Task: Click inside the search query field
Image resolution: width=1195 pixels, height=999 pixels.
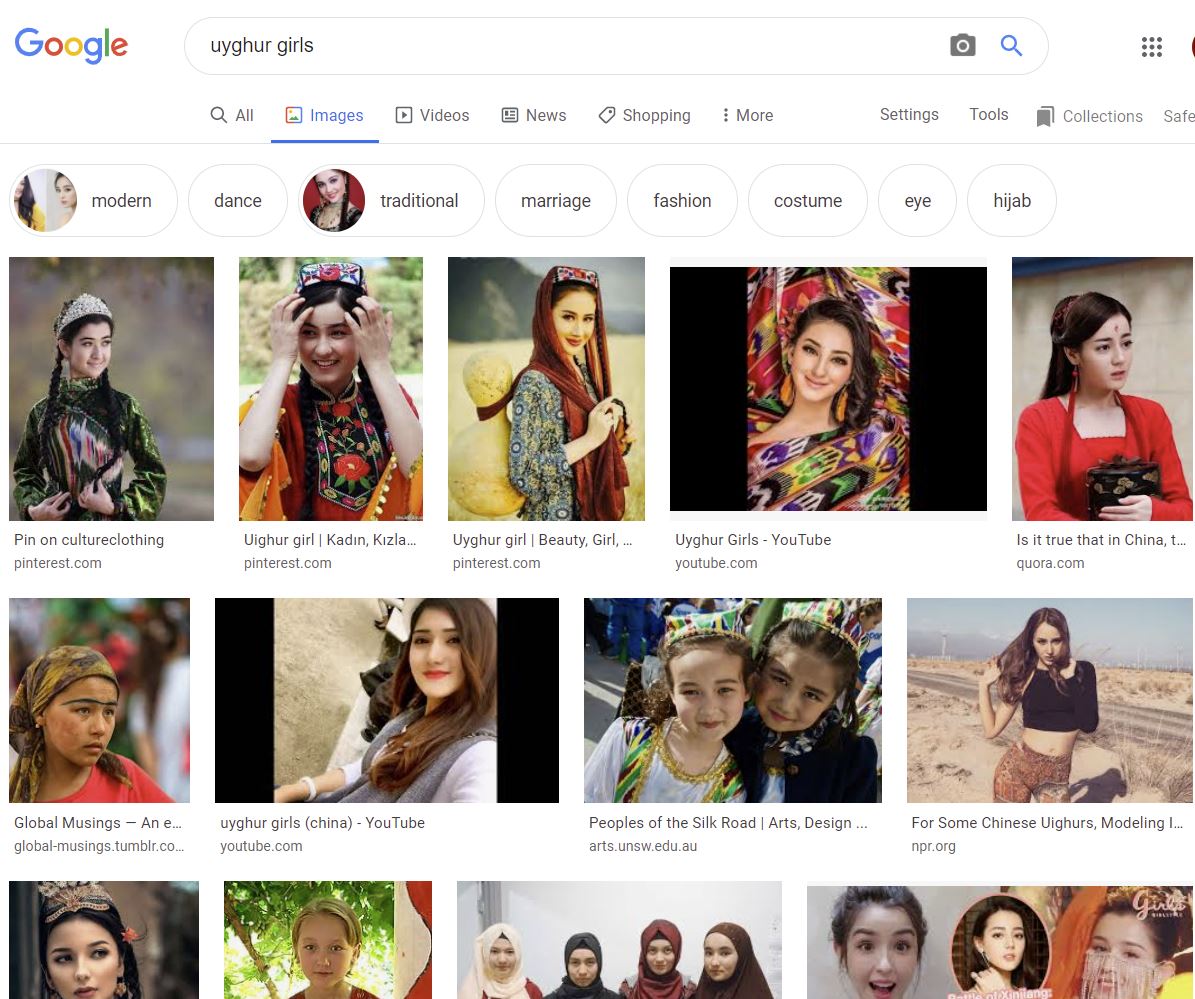Action: tap(560, 46)
